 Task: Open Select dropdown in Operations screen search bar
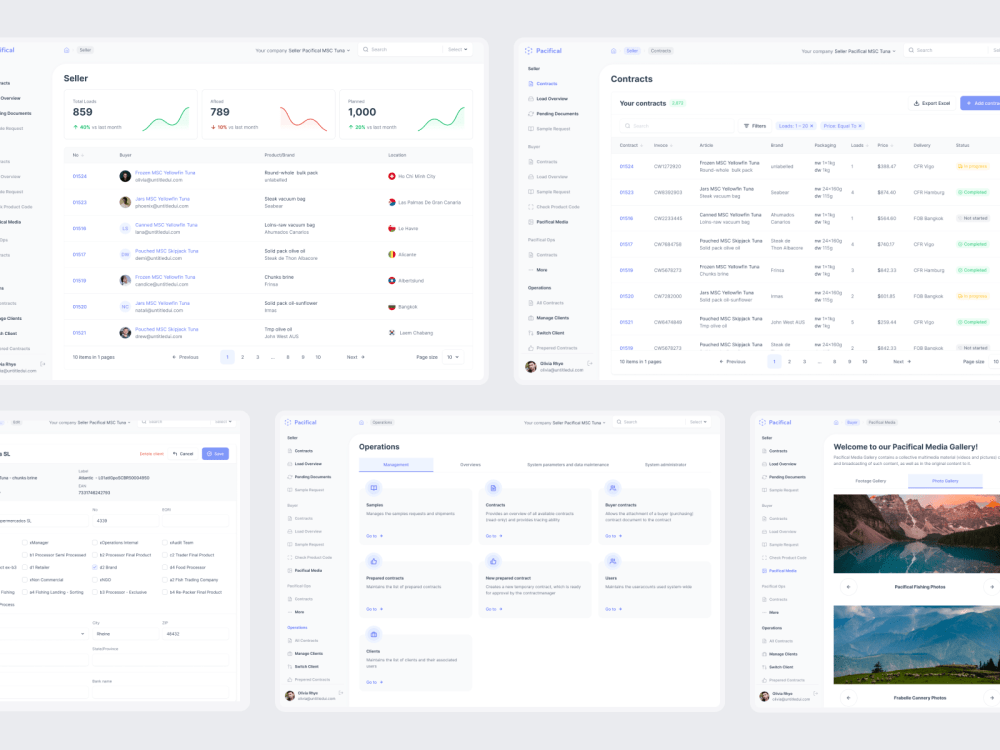pos(698,422)
